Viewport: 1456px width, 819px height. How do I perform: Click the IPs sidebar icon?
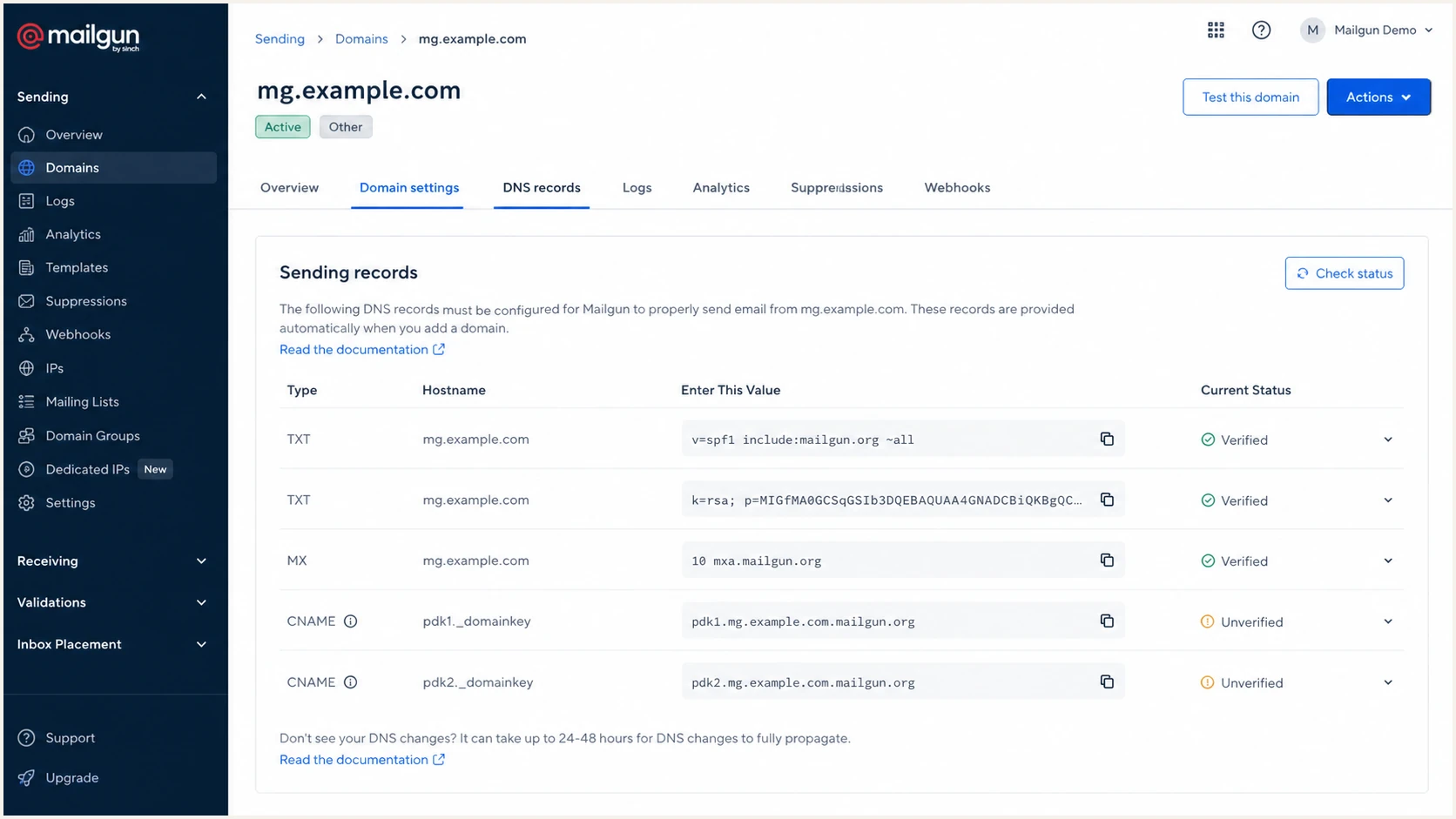27,368
